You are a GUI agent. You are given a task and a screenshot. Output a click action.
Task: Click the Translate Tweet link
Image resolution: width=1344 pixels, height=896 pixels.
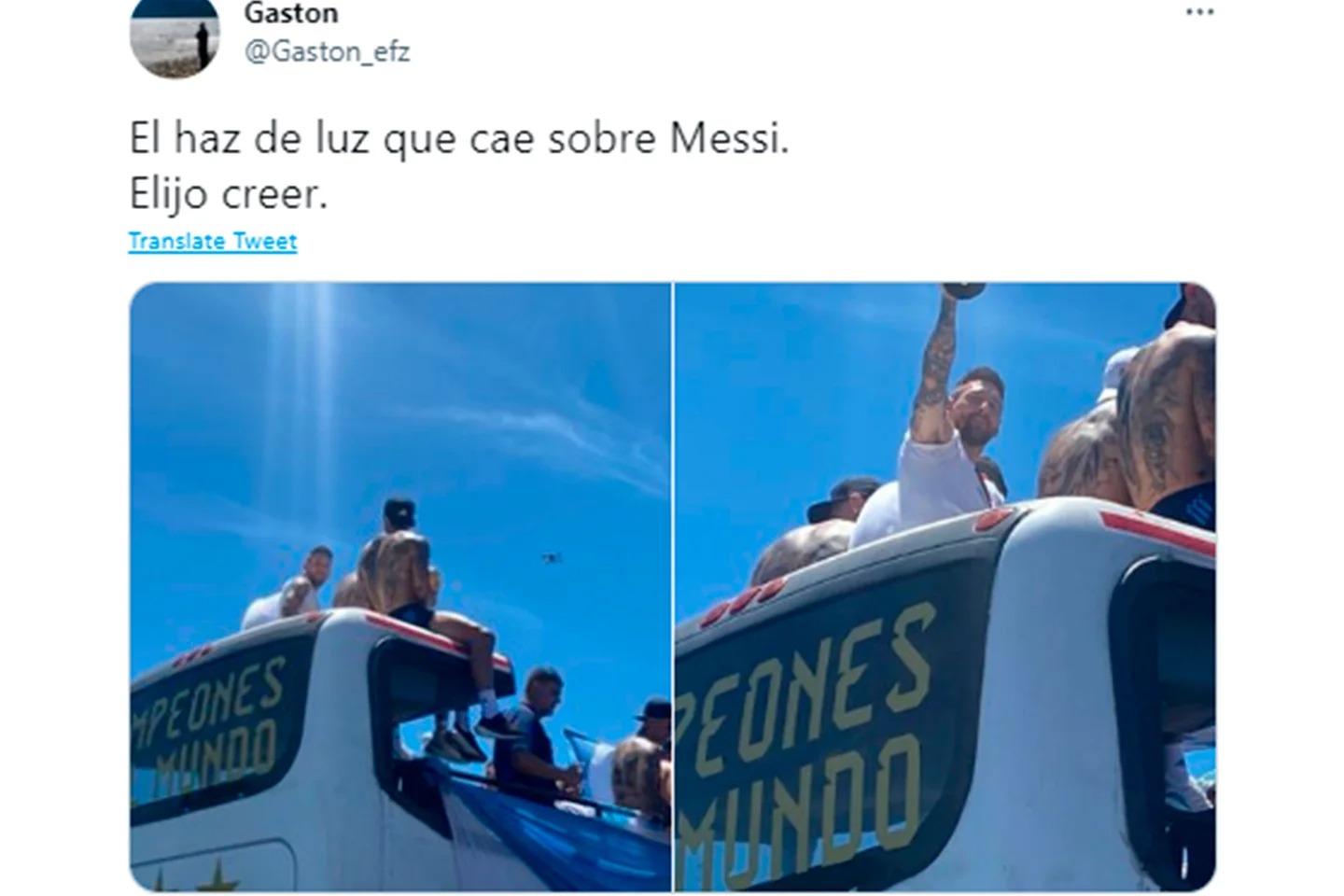(213, 241)
